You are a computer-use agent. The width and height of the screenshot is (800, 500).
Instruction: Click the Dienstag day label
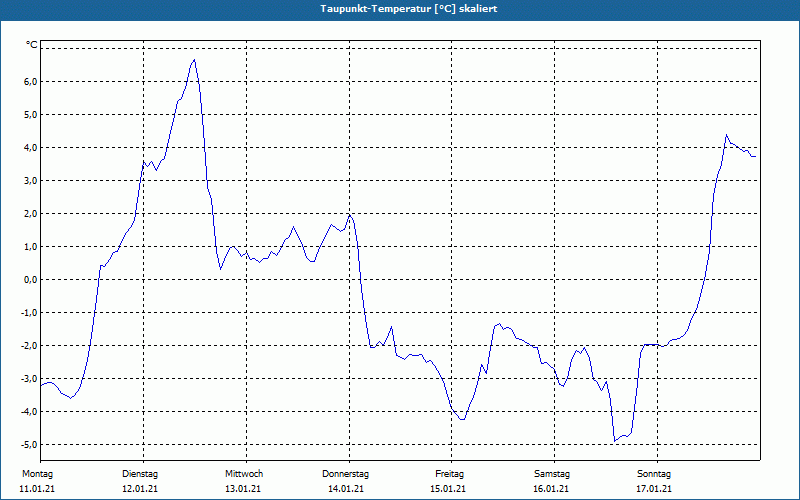140,474
